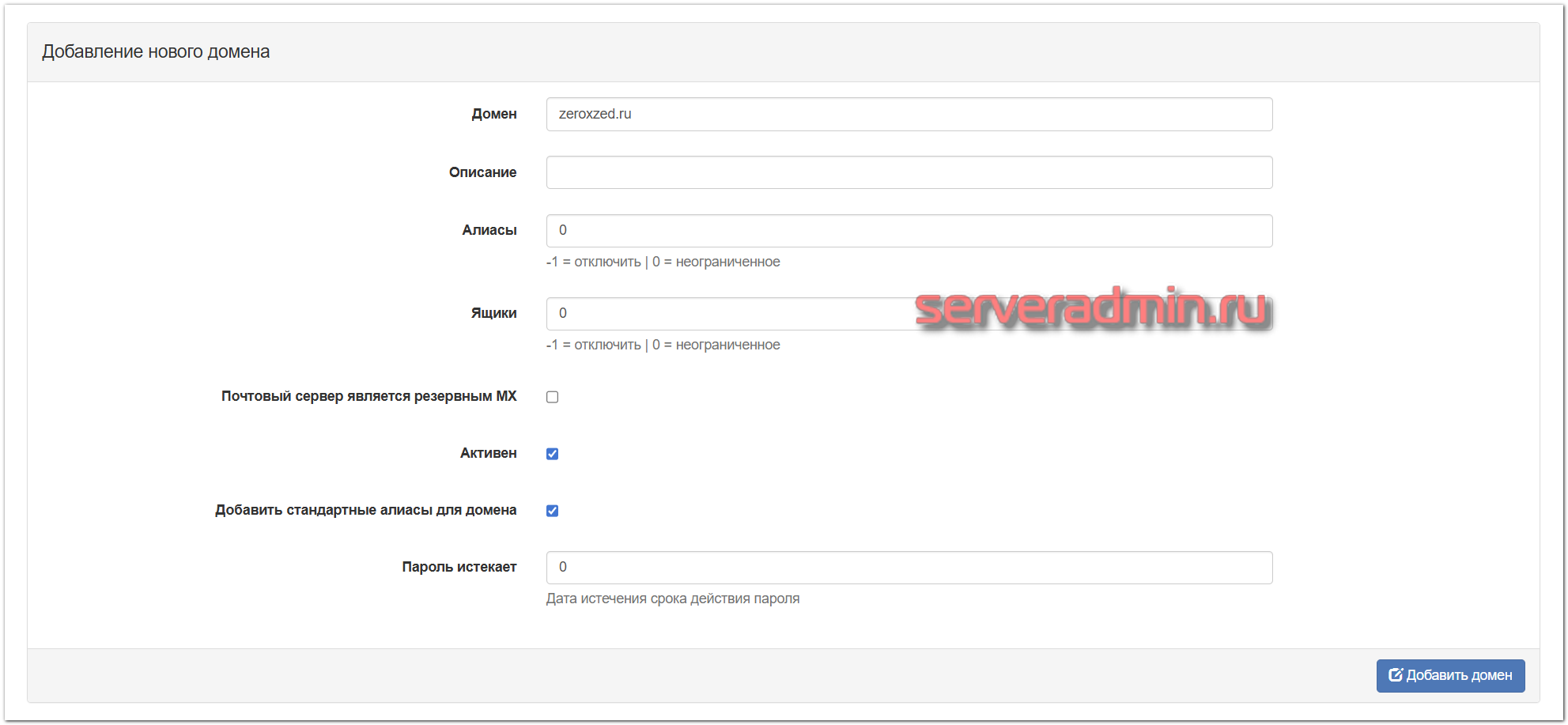Click the Пароль истекает label

(459, 567)
